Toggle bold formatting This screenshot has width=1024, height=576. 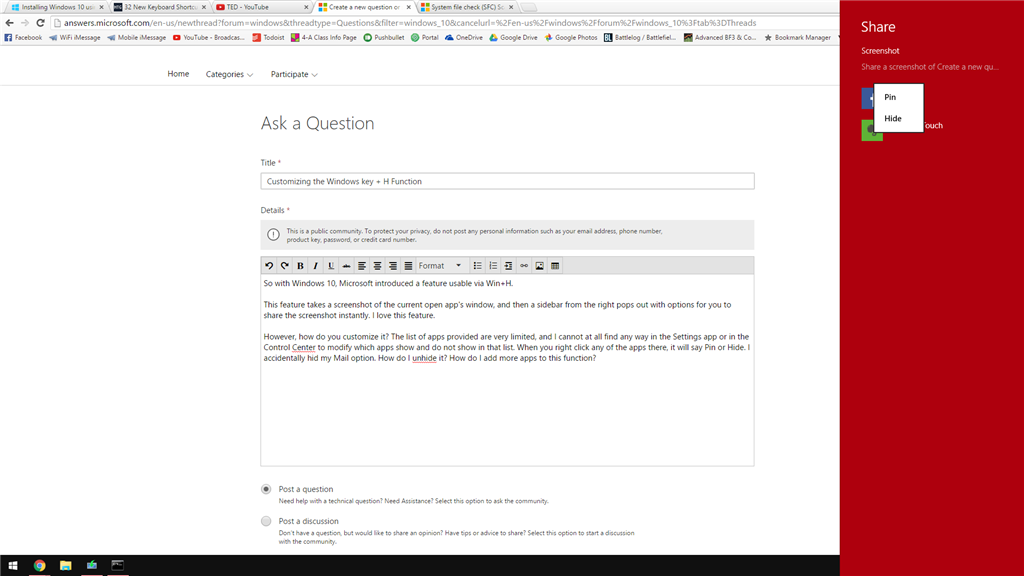pos(300,266)
